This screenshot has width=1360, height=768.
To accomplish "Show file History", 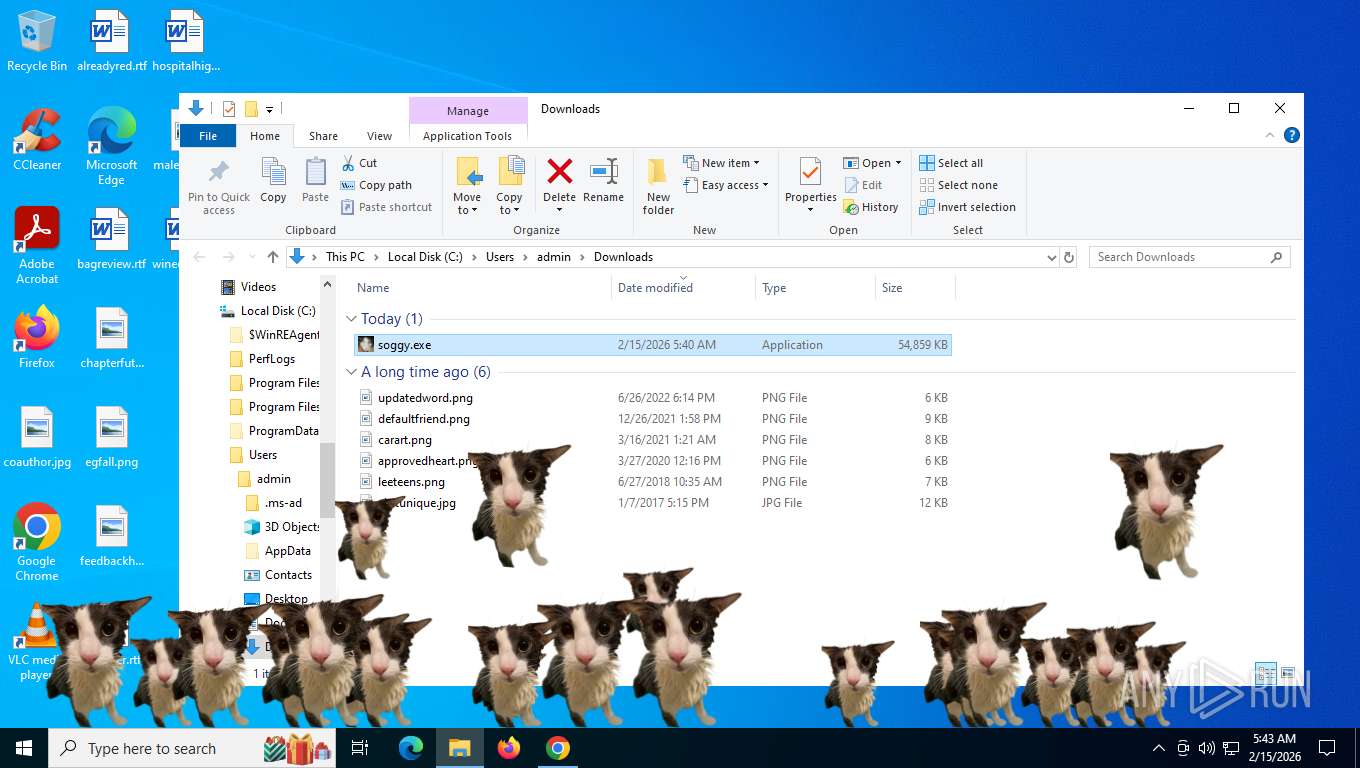I will coord(871,207).
